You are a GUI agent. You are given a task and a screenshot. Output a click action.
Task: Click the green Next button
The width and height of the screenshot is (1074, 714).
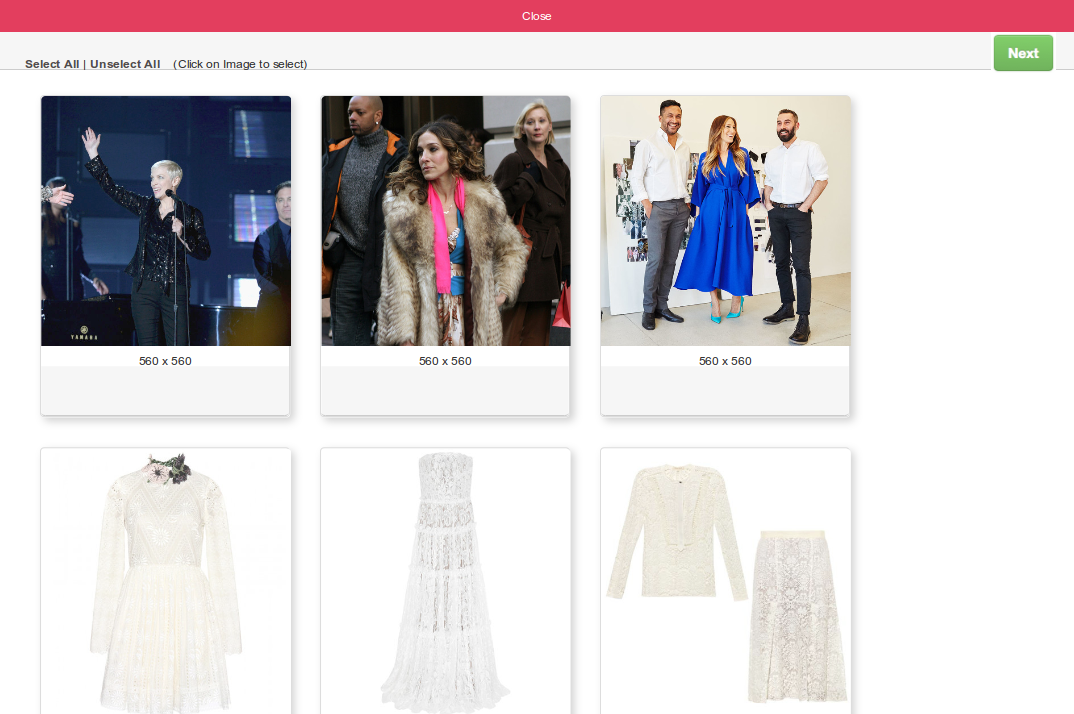click(1023, 53)
